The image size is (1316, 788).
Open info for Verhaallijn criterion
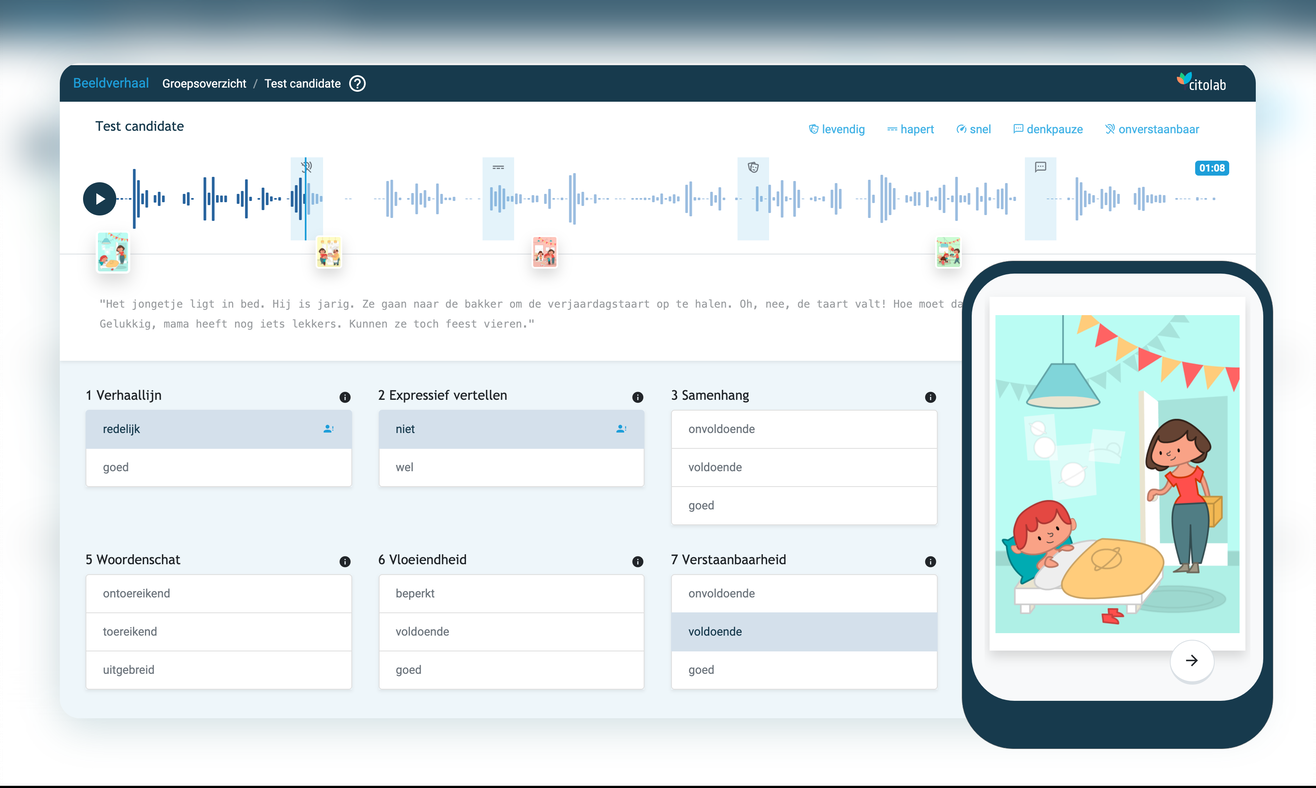345,397
